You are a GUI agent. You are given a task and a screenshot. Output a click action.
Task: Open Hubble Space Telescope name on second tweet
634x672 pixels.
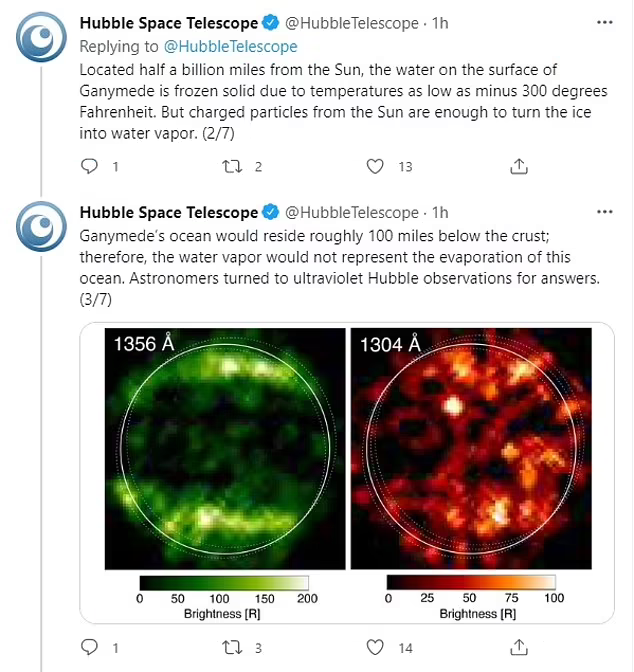tap(168, 212)
